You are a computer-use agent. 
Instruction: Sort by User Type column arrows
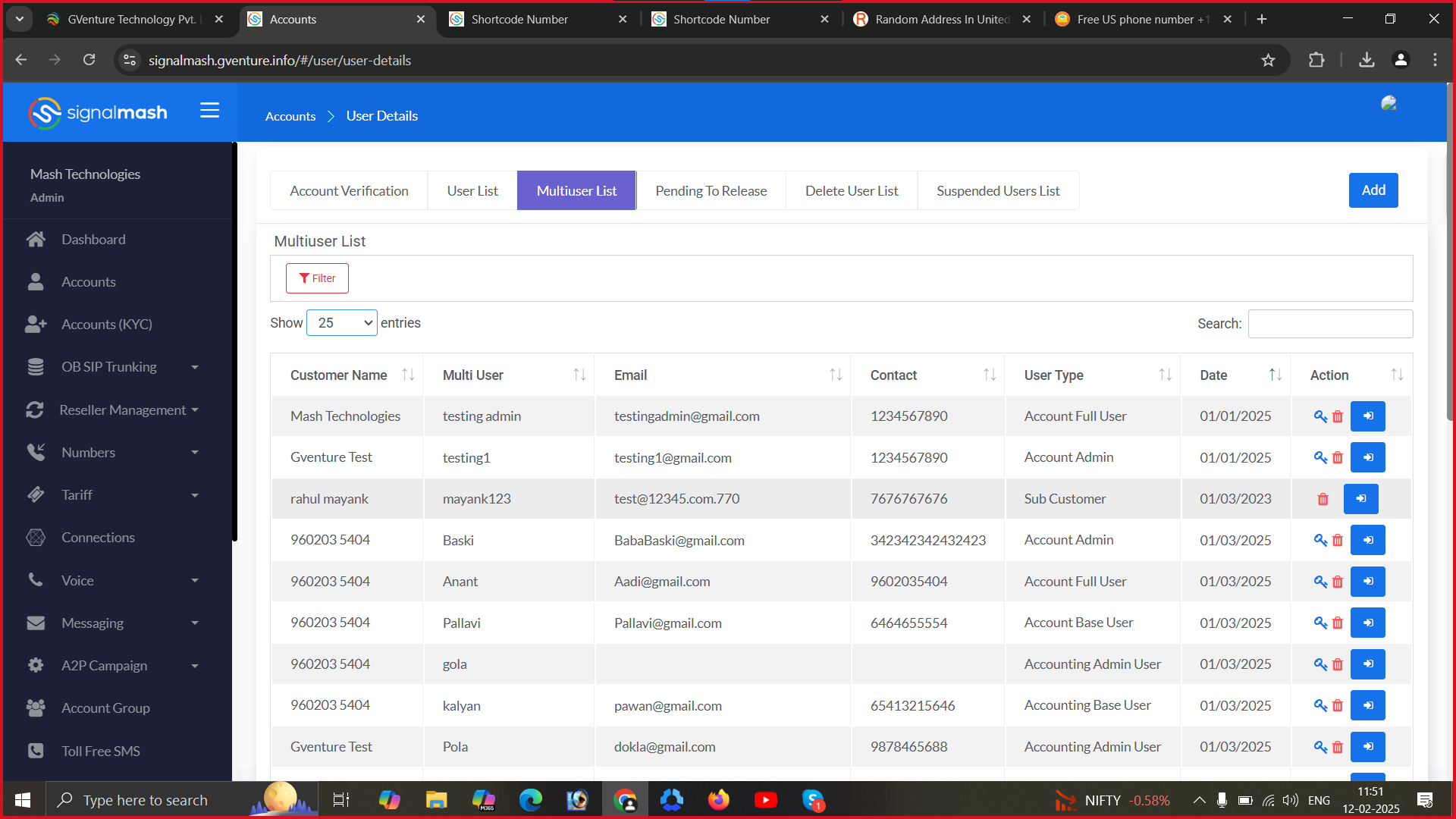click(1165, 375)
